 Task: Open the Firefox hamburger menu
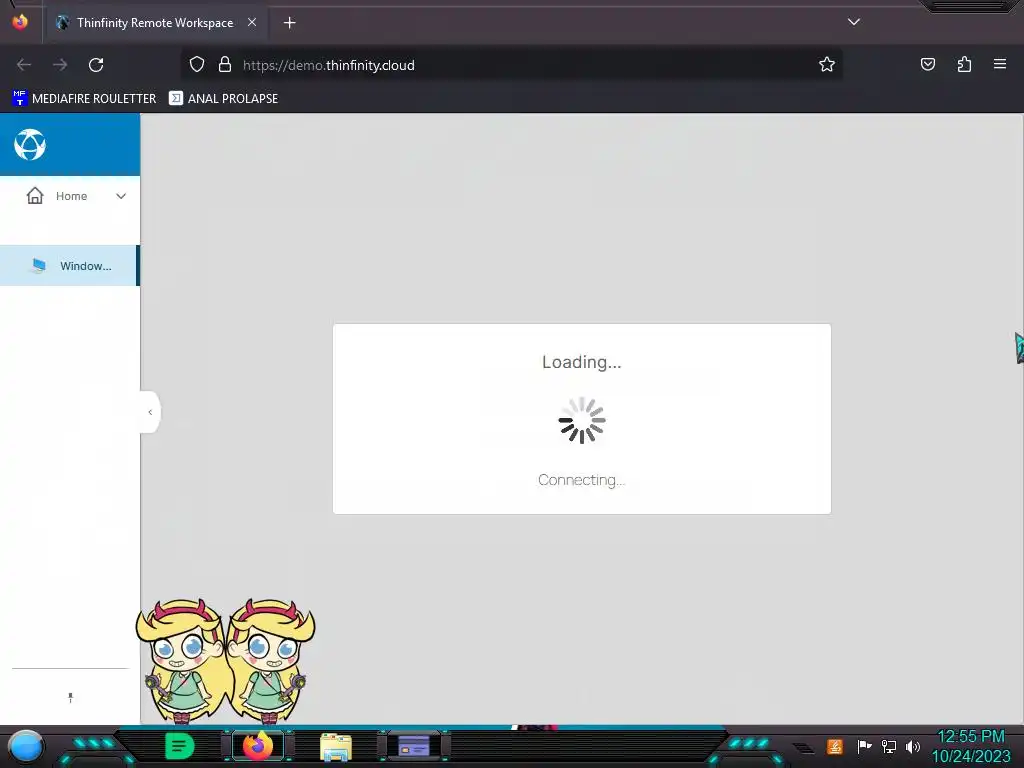click(x=1000, y=64)
